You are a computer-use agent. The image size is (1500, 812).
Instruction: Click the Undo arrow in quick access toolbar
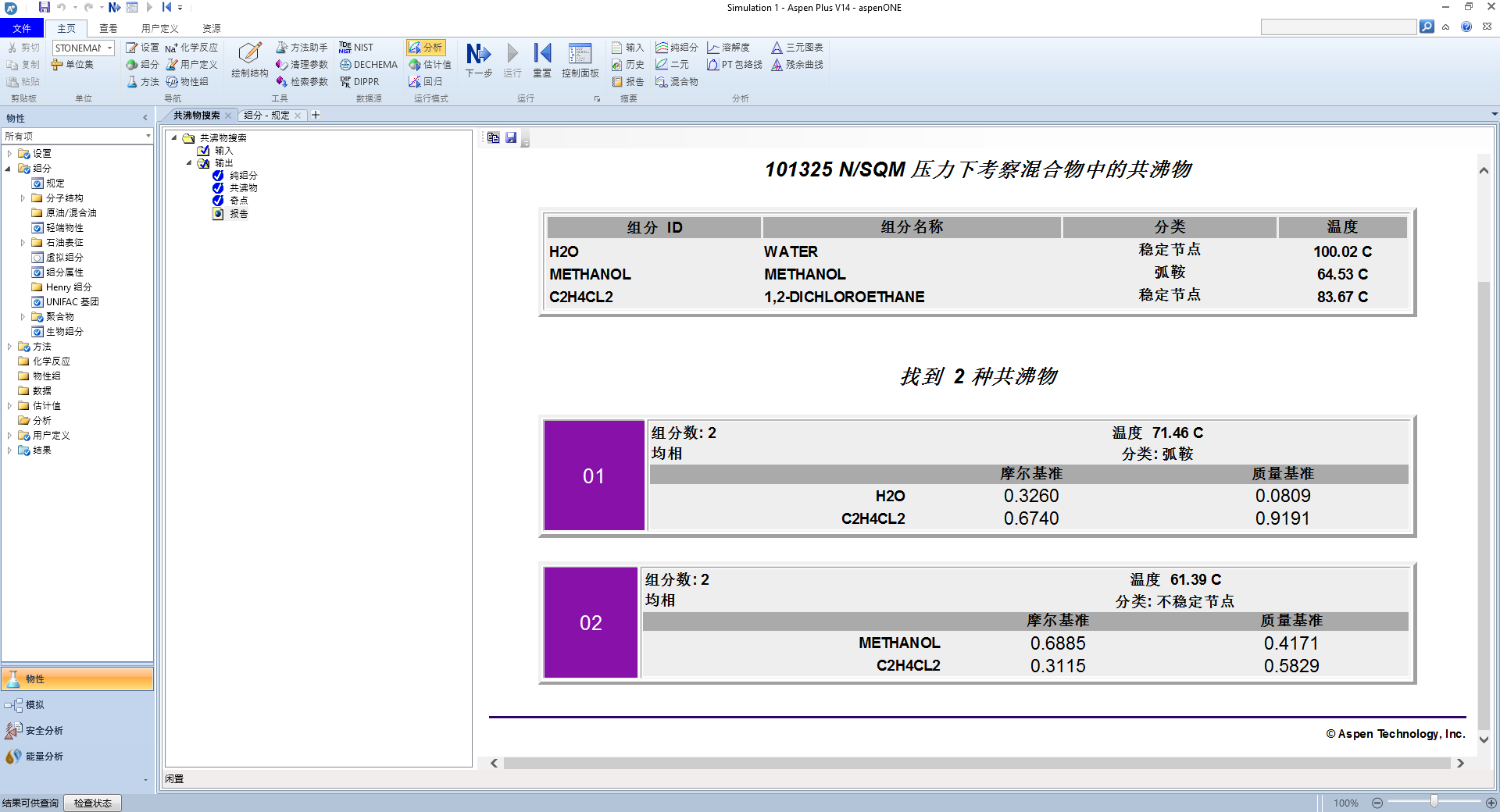(x=62, y=7)
